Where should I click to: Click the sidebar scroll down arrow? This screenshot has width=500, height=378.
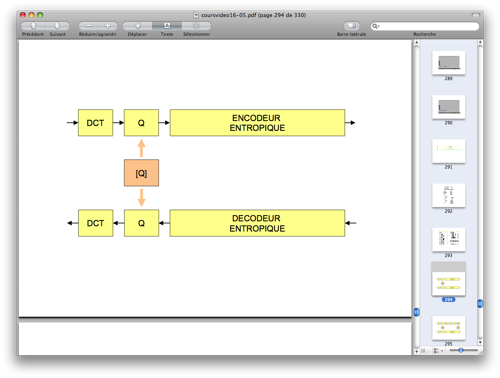(480, 342)
